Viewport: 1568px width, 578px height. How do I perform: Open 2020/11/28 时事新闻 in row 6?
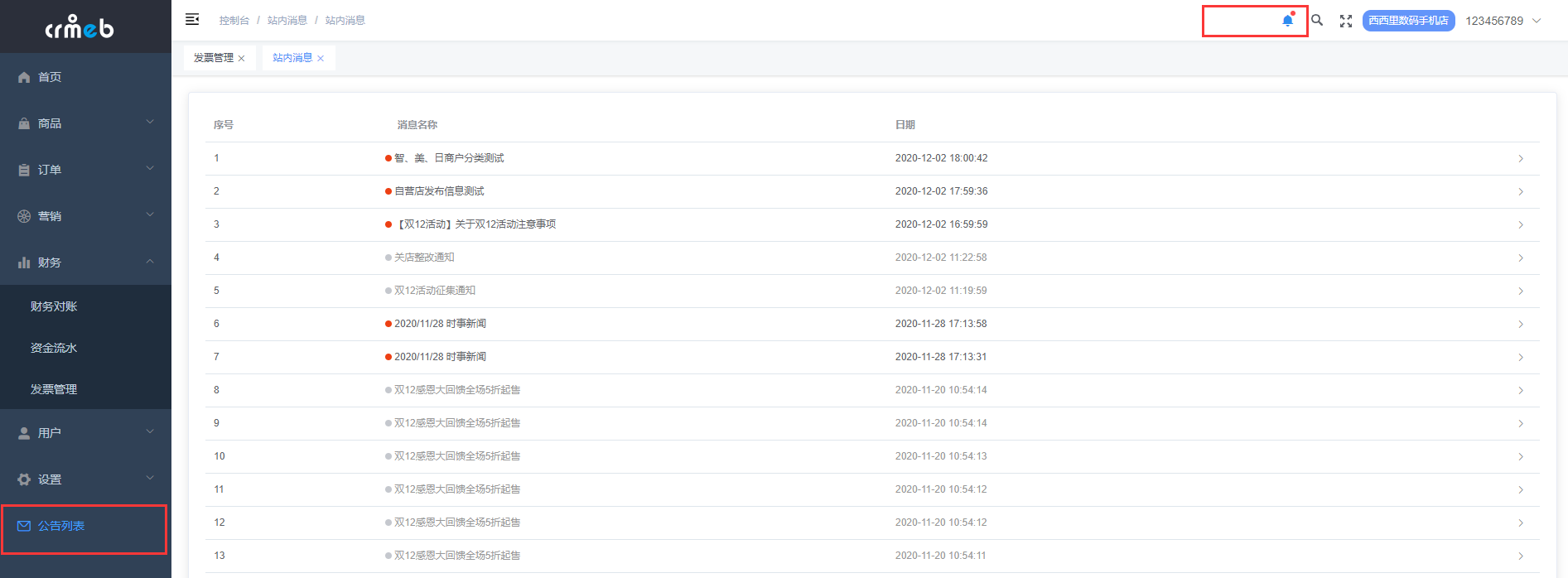[x=440, y=324]
